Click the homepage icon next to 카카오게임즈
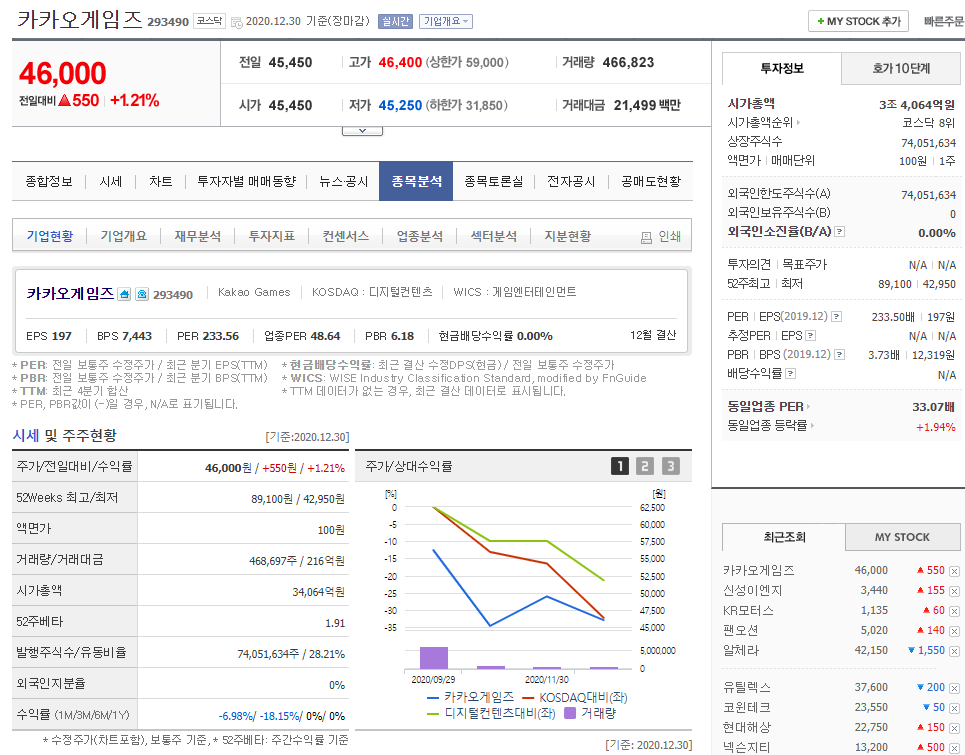 124,294
